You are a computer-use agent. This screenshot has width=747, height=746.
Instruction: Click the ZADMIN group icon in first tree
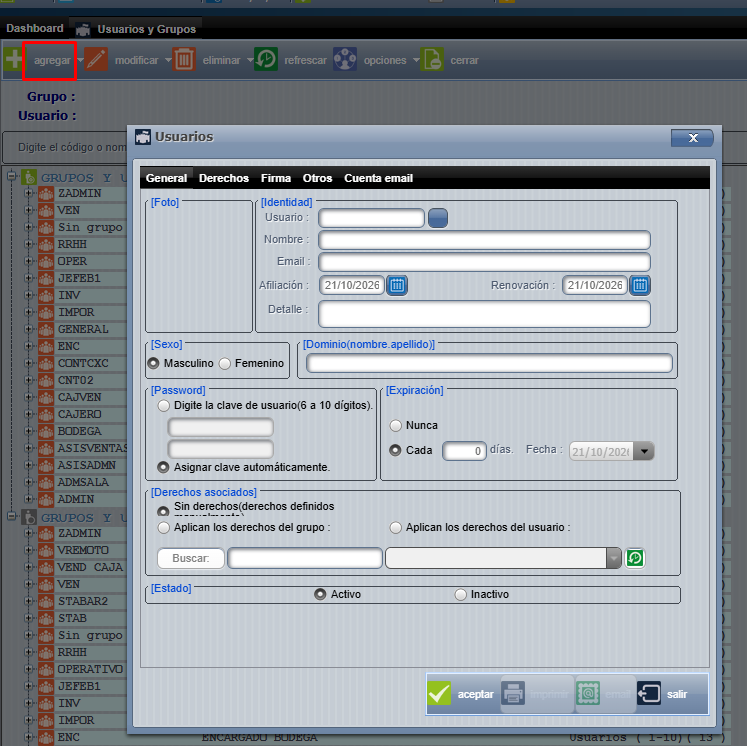[x=46, y=193]
